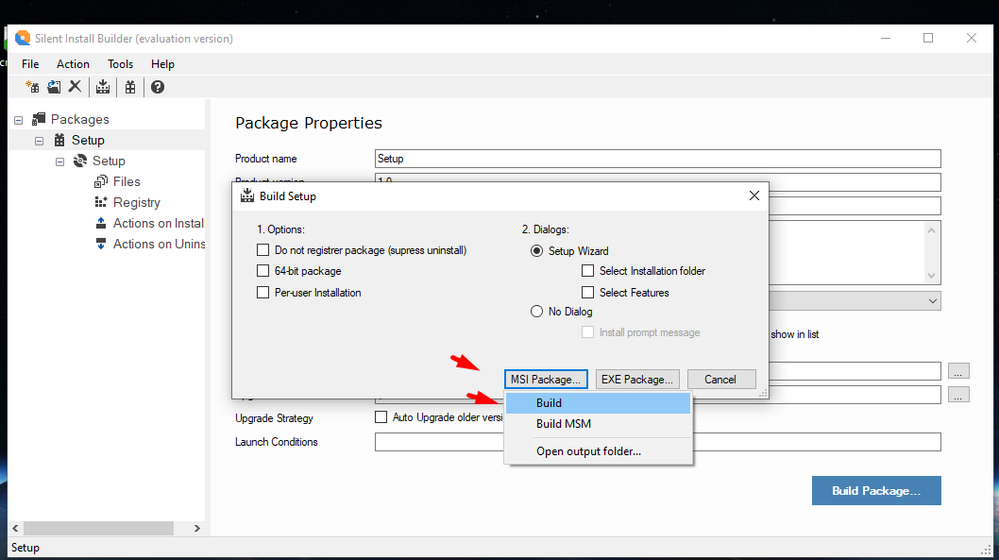Click description box scroll-up arrow
Image resolution: width=999 pixels, height=560 pixels.
pos(931,230)
